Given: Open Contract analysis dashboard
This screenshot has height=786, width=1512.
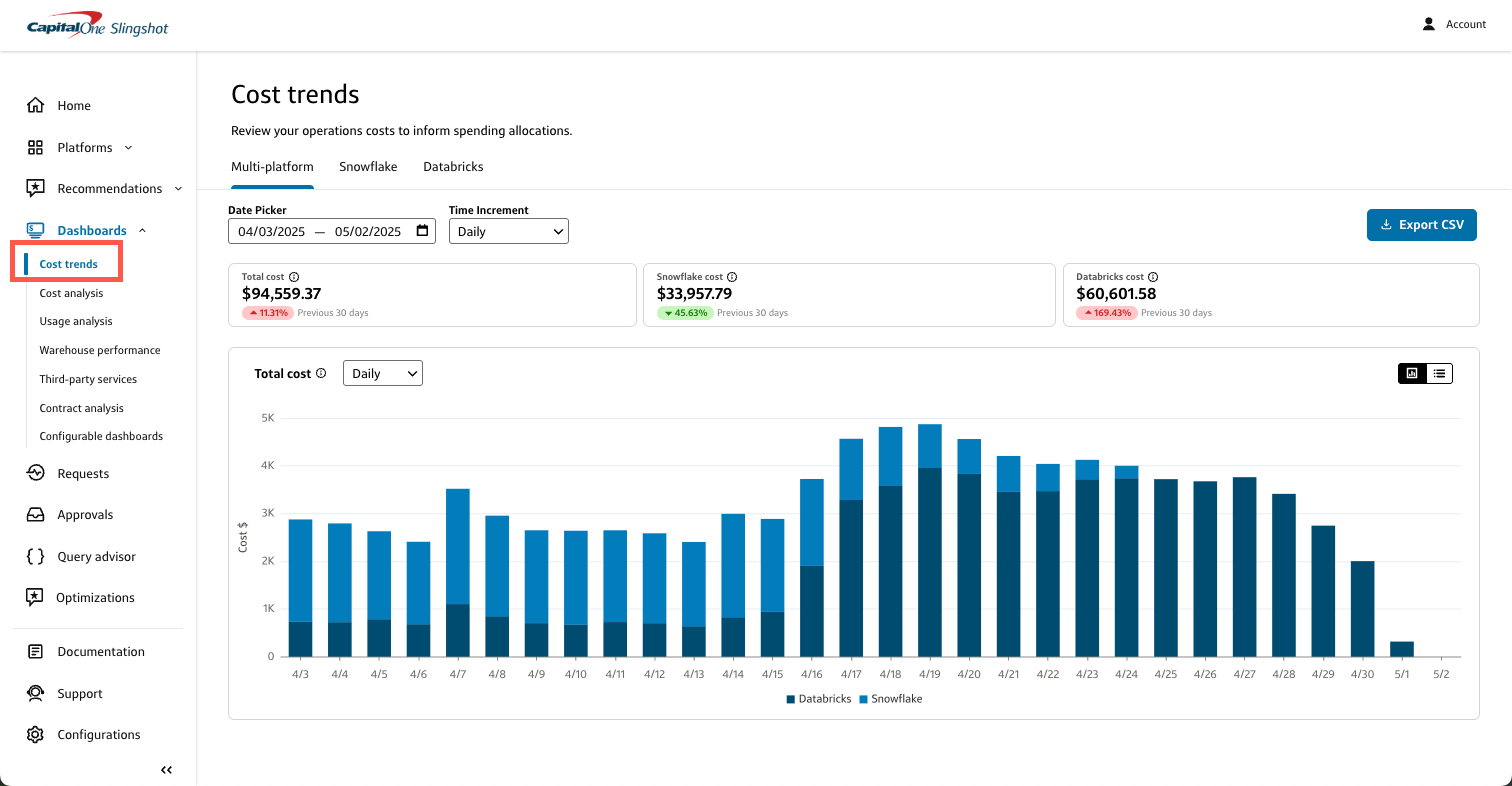Looking at the screenshot, I should tap(82, 408).
